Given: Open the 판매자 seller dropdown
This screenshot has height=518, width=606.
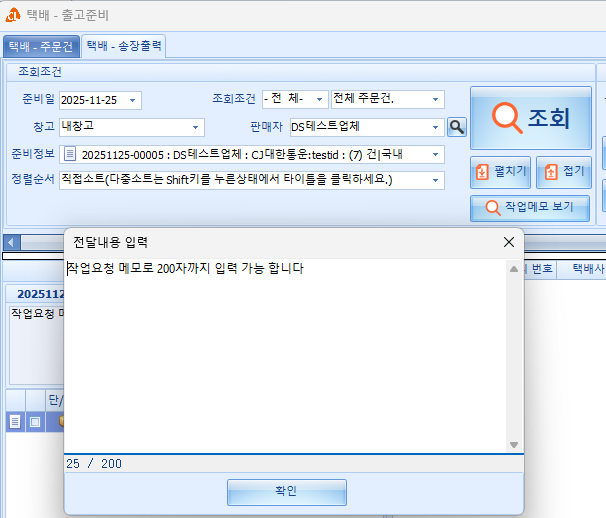Looking at the screenshot, I should point(436,127).
